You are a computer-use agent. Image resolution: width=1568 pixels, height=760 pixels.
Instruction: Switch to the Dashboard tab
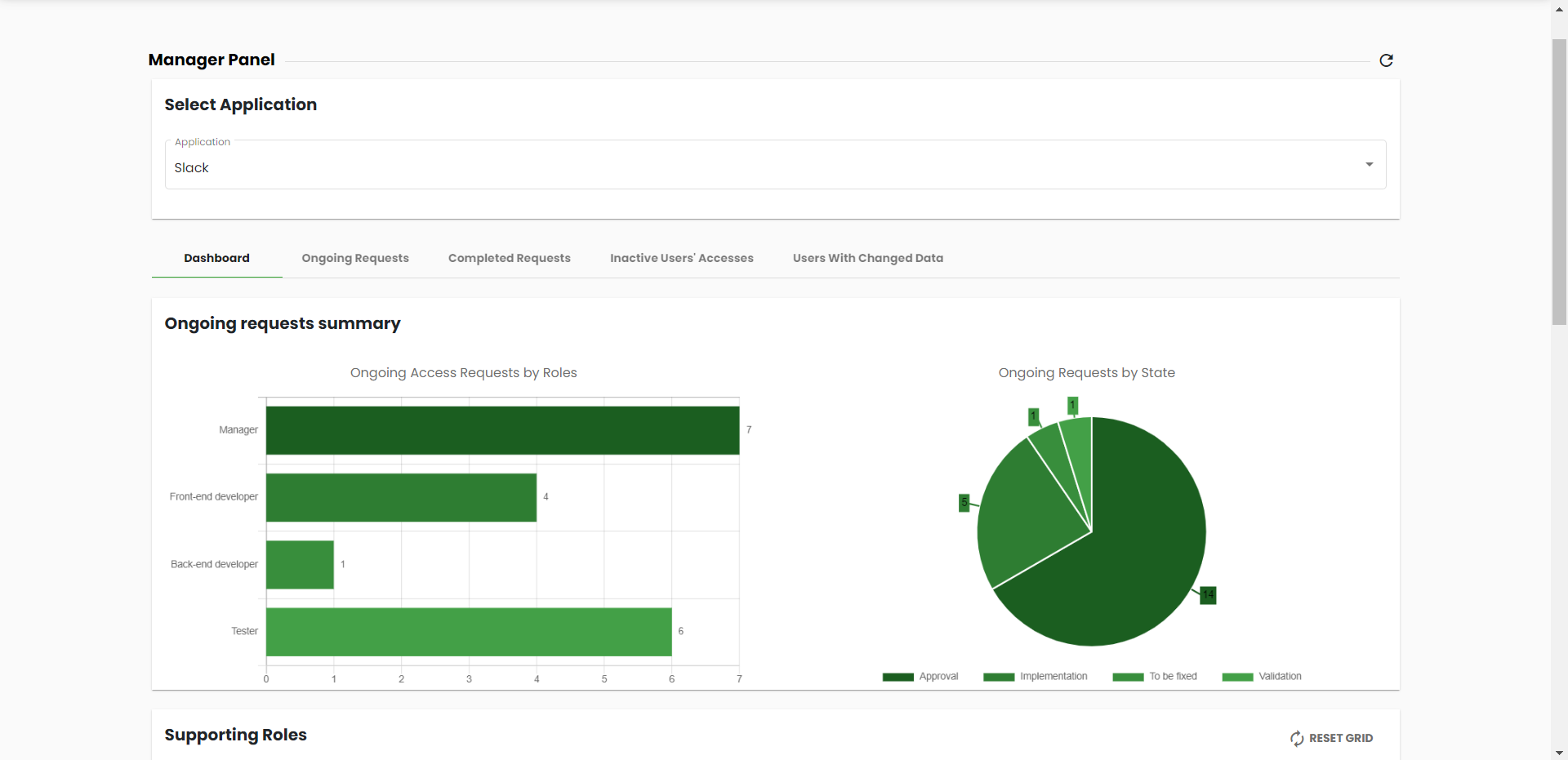tap(216, 258)
